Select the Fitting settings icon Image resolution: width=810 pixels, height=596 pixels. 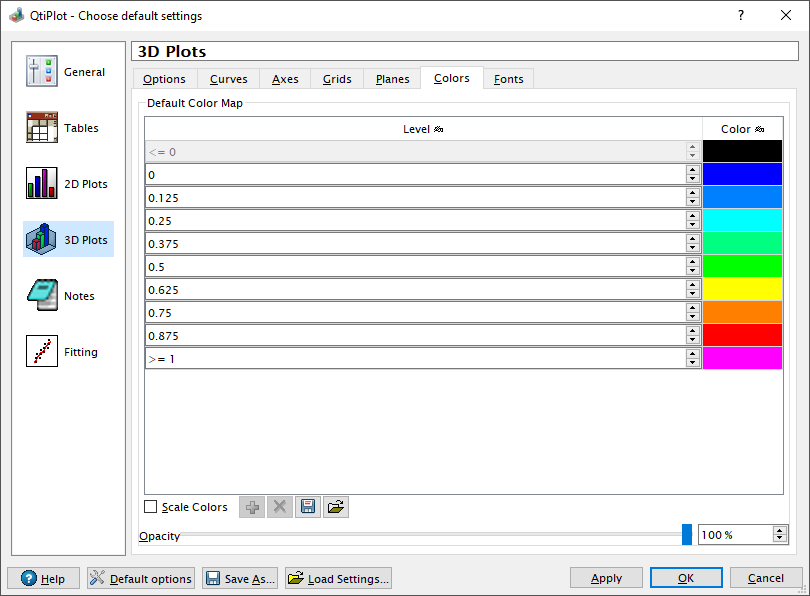pos(42,352)
